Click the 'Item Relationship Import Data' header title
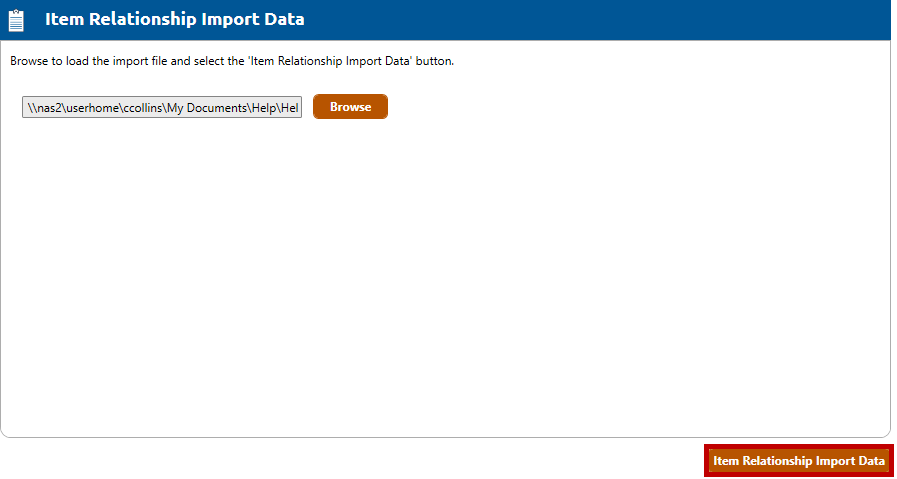This screenshot has width=897, height=479. tap(174, 19)
